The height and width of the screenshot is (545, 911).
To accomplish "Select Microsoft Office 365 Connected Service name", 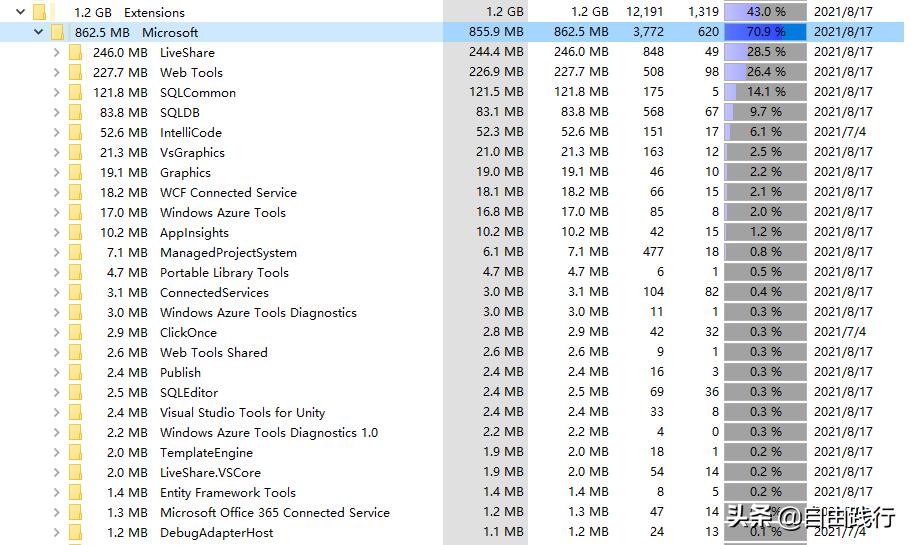I will tap(275, 512).
